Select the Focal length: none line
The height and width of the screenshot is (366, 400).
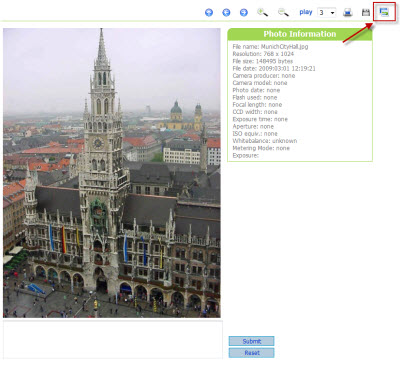257,105
